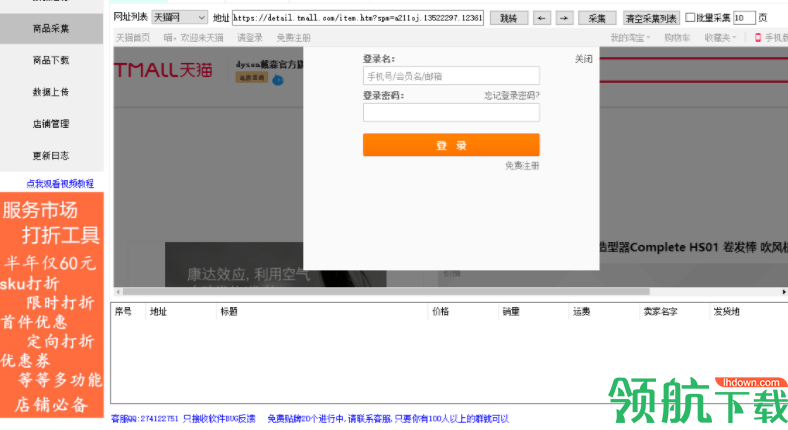This screenshot has height=430, width=788.
Task: Open 商品采集 in the sidebar
Action: click(x=51, y=29)
